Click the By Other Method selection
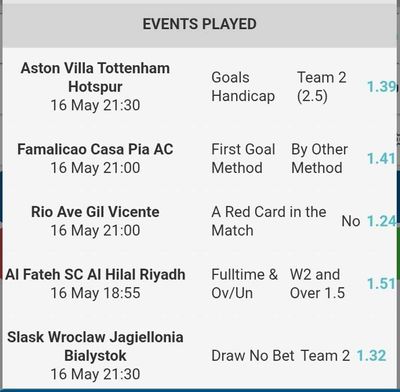 tap(320, 158)
